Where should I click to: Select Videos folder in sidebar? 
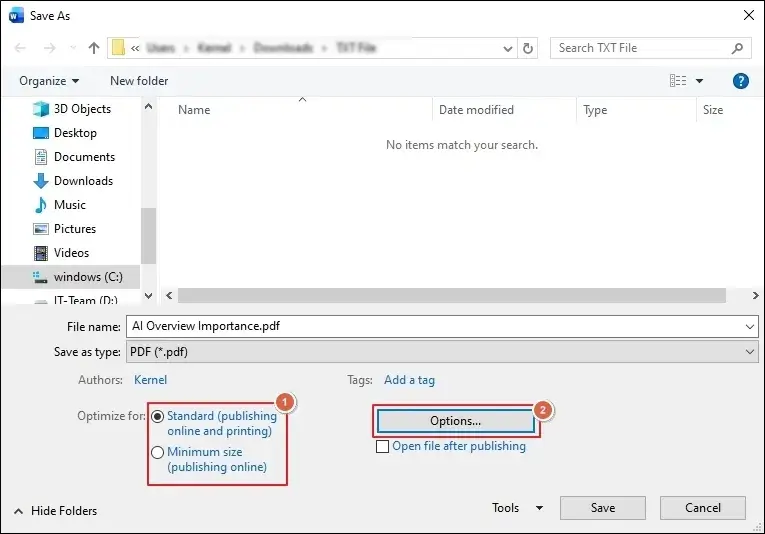point(61,253)
